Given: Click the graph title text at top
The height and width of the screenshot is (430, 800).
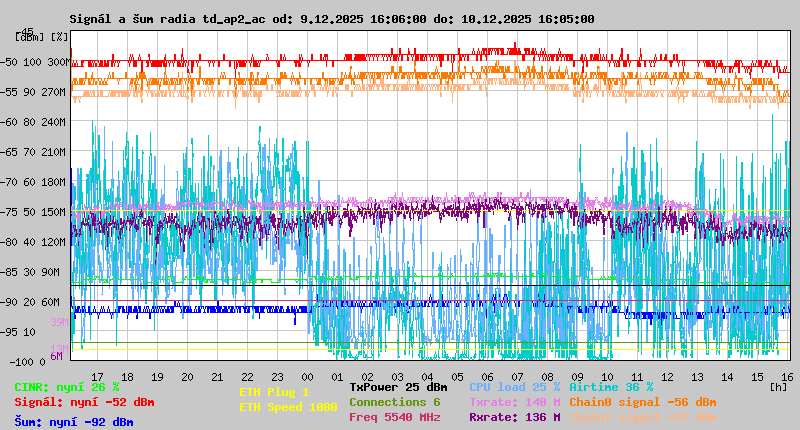Looking at the screenshot, I should click(331, 18).
